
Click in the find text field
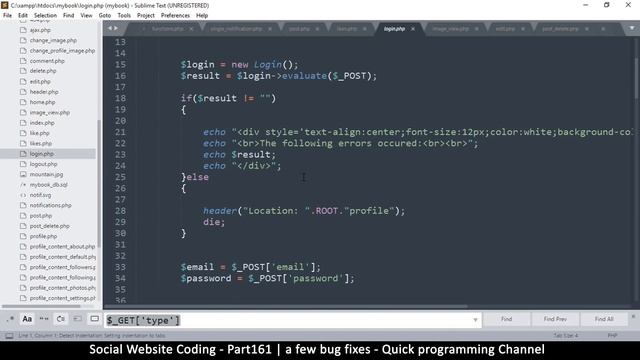click(x=293, y=320)
